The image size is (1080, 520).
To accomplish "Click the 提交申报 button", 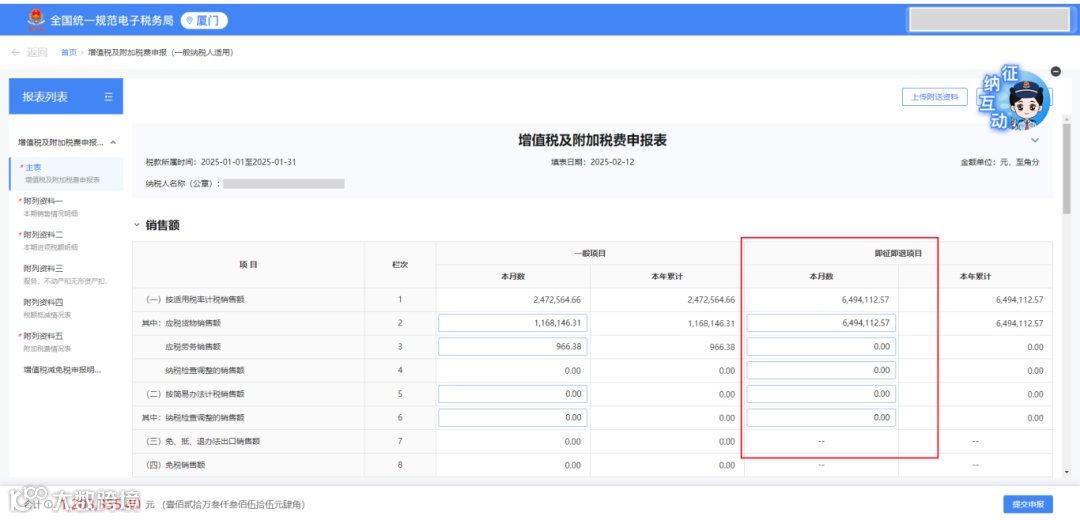I will (x=1028, y=503).
